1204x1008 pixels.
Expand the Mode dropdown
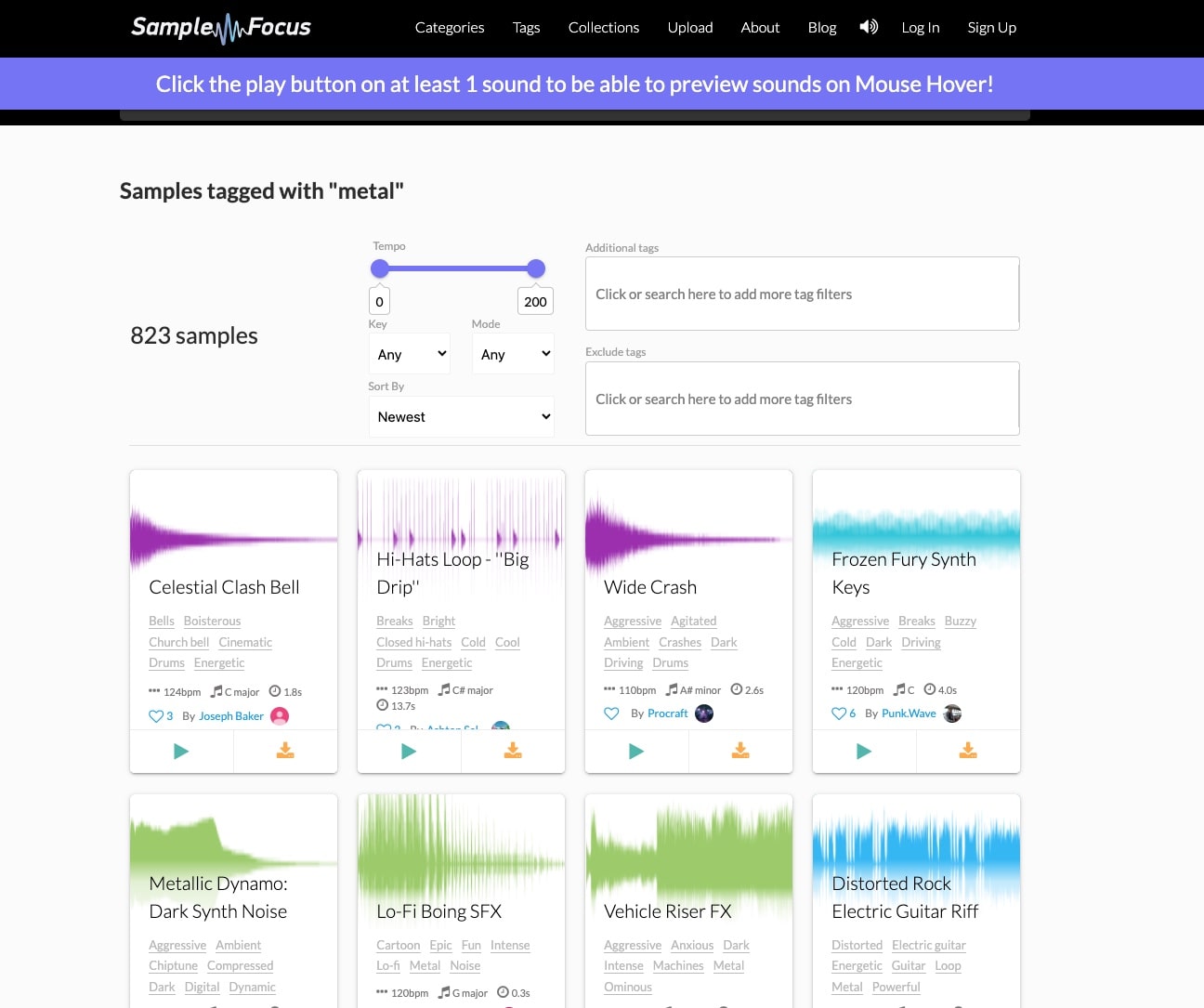click(x=513, y=354)
